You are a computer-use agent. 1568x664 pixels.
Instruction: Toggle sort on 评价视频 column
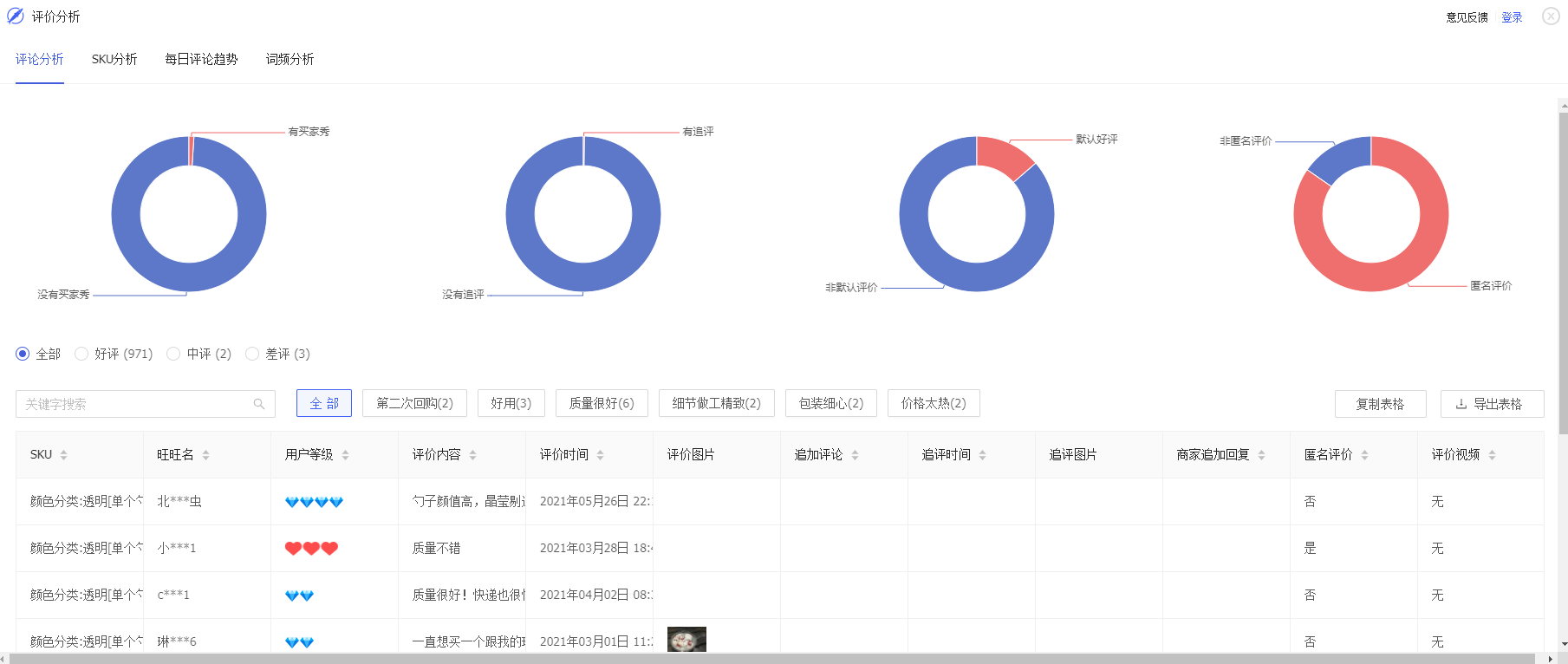(1492, 455)
